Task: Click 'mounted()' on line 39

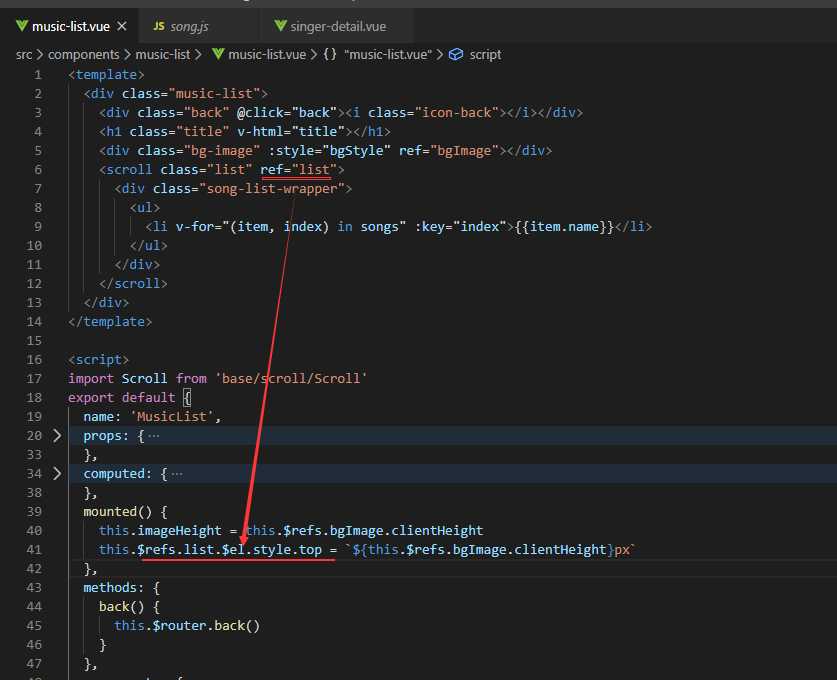Action: pyautogui.click(x=118, y=511)
